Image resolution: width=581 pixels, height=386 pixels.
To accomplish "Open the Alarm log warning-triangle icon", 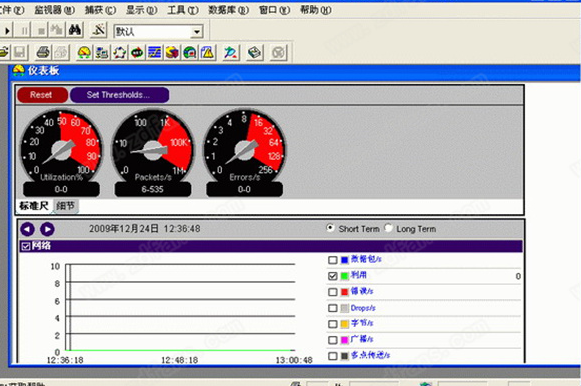I will (208, 53).
